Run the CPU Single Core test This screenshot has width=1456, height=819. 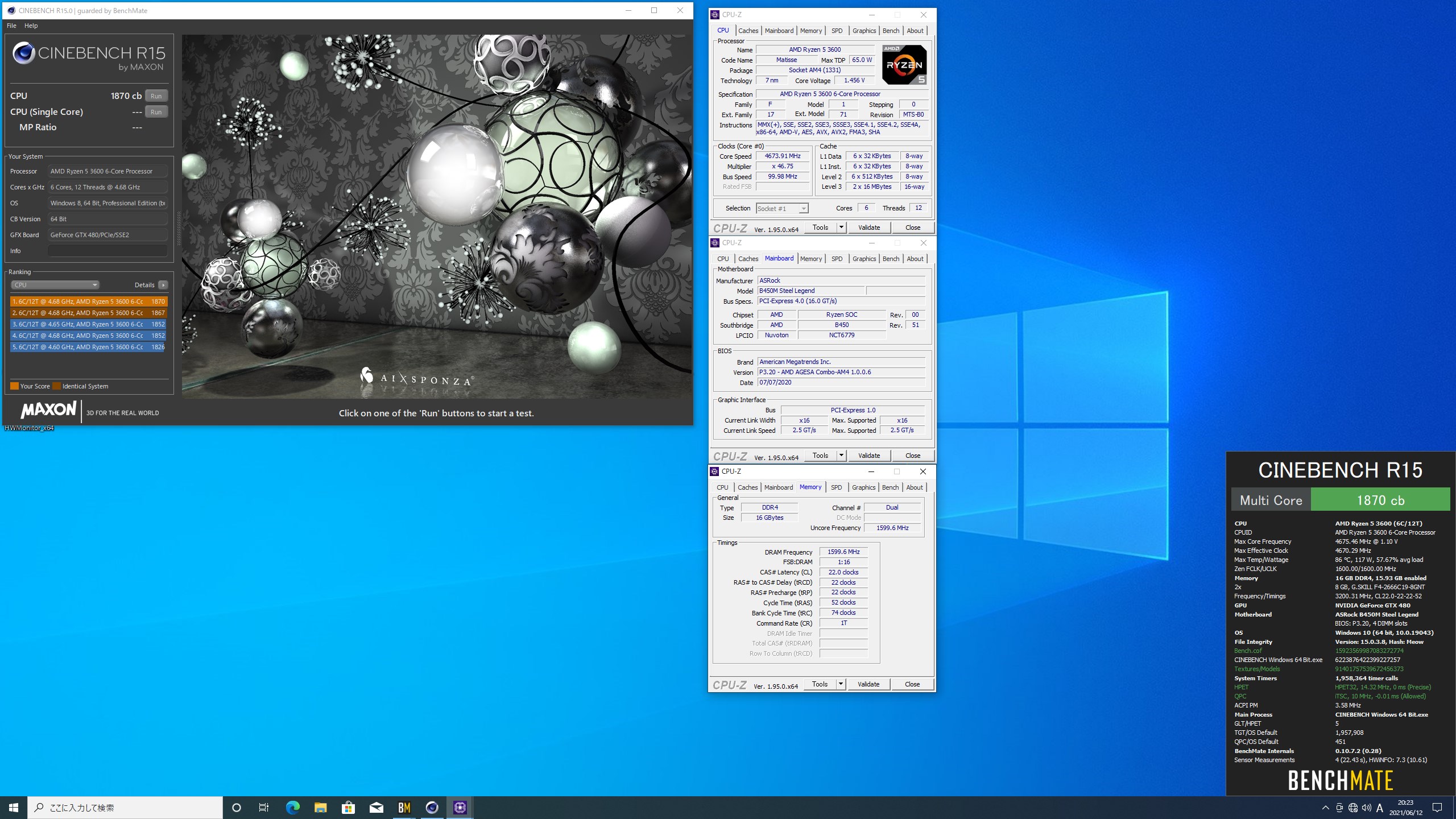coord(156,112)
